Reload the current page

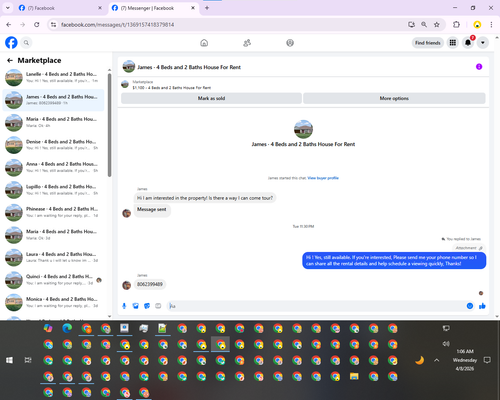tap(37, 25)
